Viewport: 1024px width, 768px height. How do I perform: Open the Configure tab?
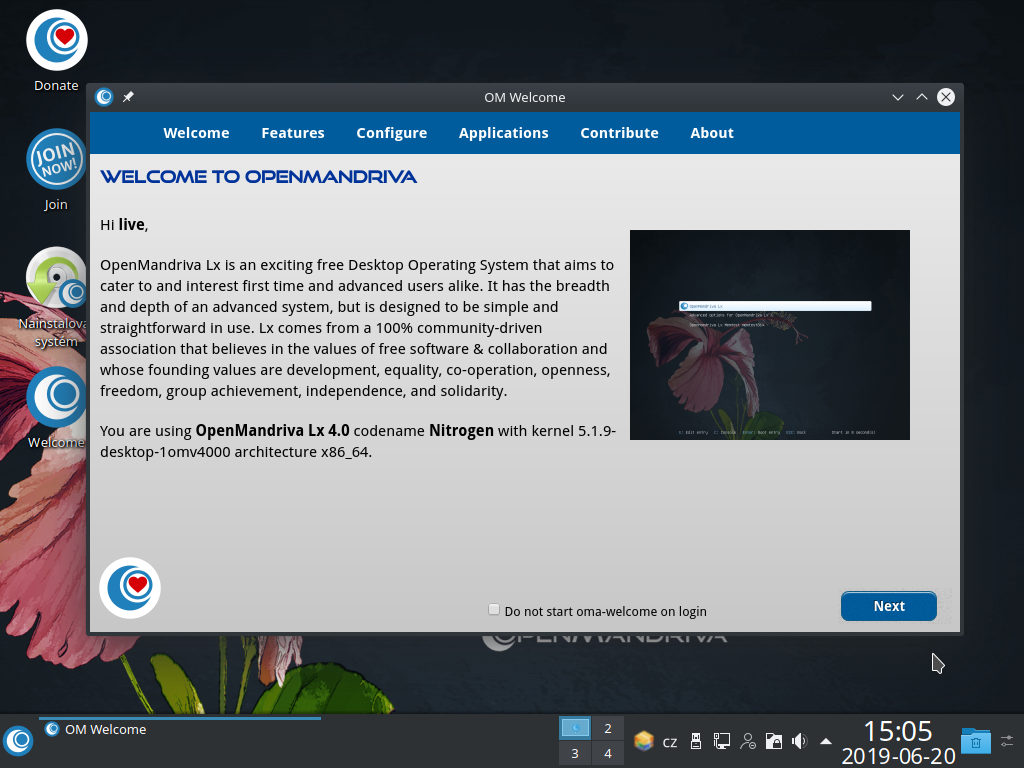pos(391,133)
